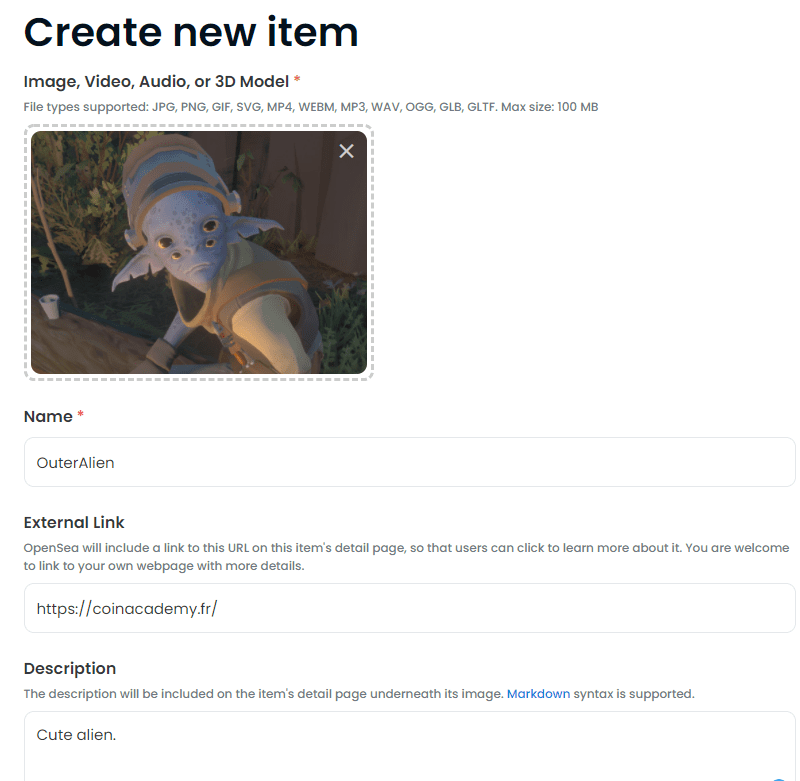Open the Markdown syntax link
Viewport: 800px width, 781px height.
(538, 694)
